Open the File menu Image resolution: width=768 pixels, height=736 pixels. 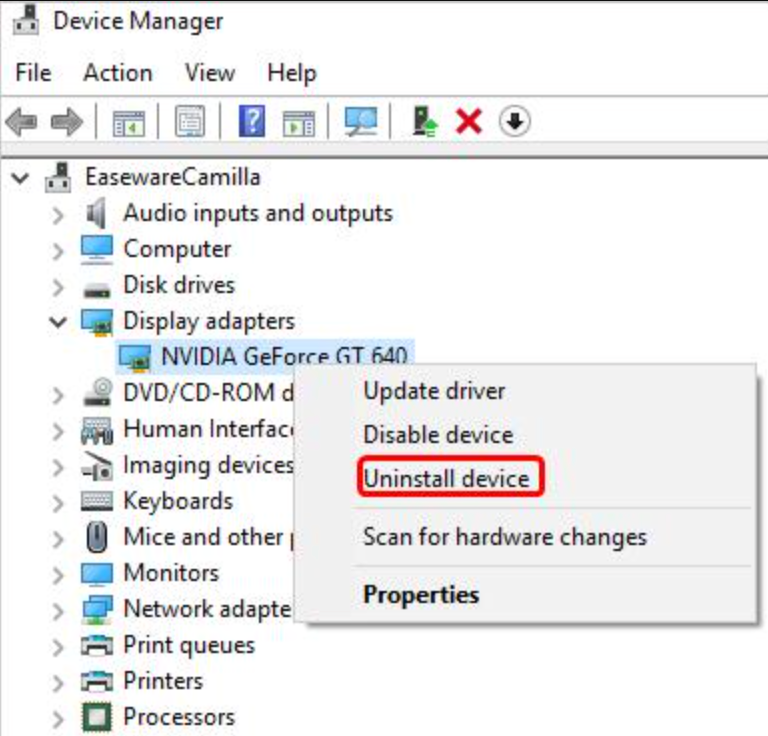pos(33,73)
